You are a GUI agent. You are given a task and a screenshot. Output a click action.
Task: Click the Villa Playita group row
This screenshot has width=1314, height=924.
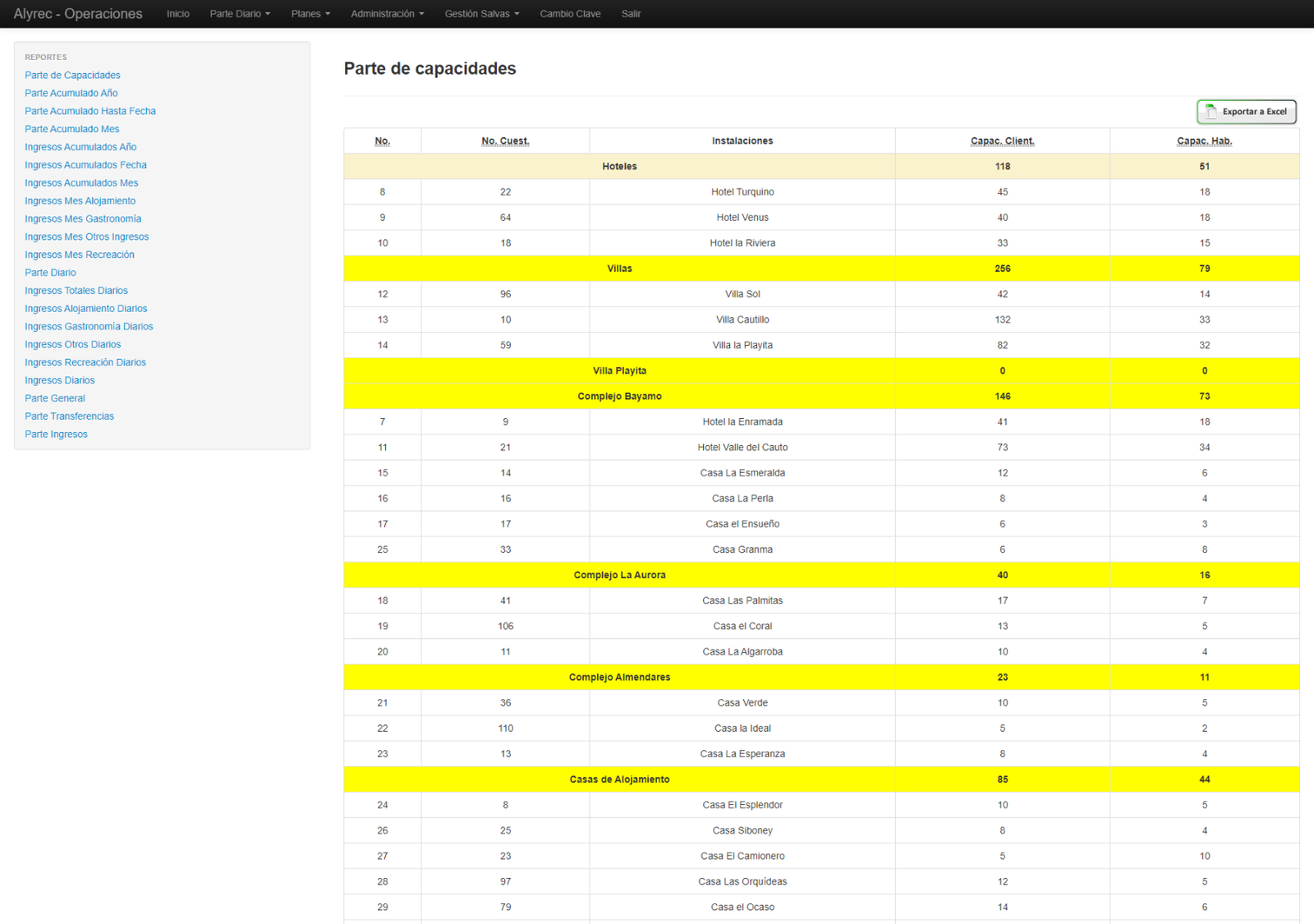pyautogui.click(x=821, y=370)
